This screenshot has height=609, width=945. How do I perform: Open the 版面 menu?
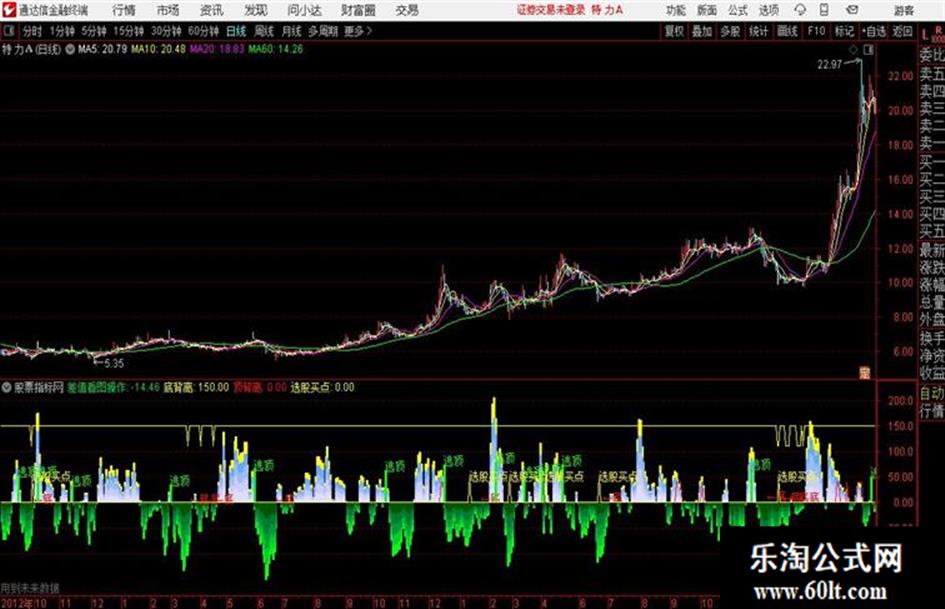pyautogui.click(x=706, y=10)
